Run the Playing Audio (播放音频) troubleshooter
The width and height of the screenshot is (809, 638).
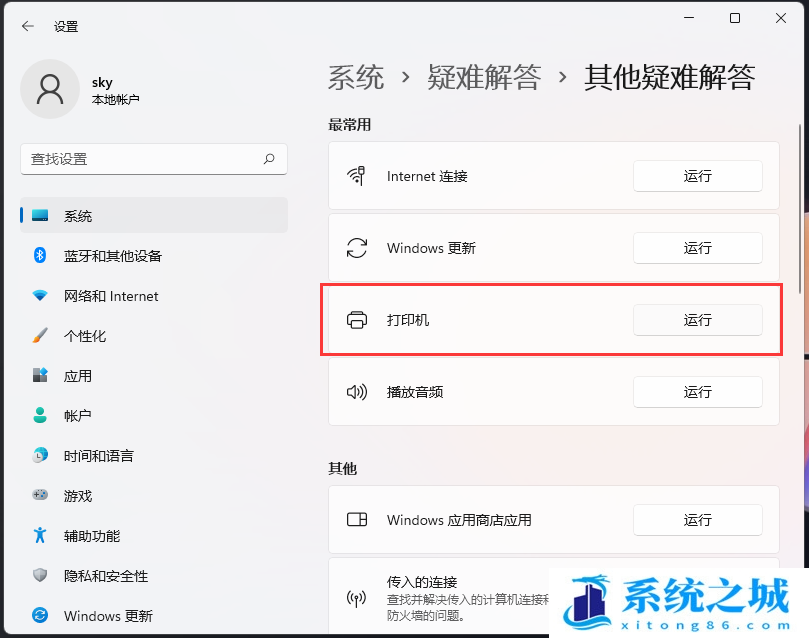click(697, 392)
